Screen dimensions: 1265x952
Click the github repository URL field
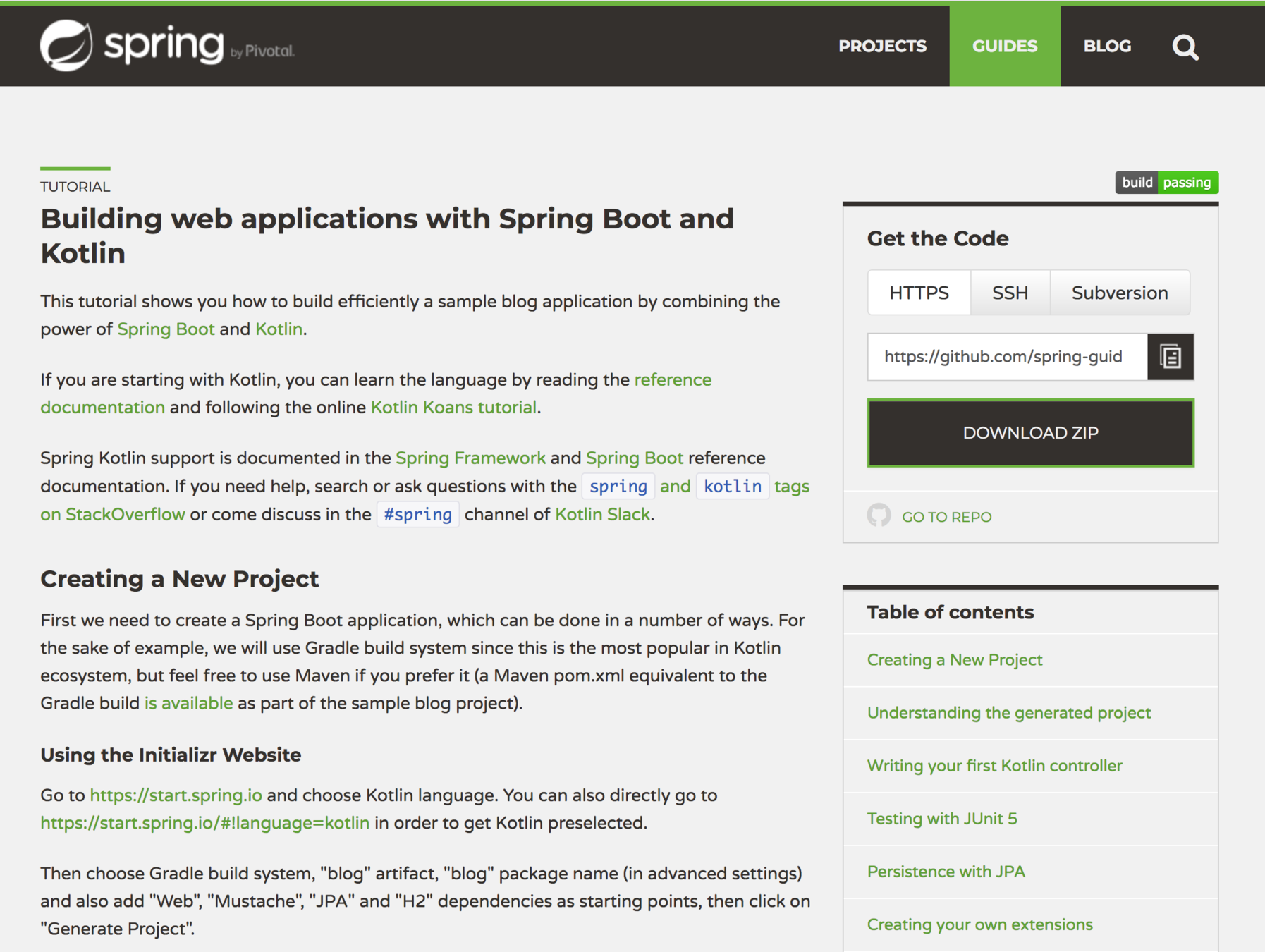[1008, 357]
